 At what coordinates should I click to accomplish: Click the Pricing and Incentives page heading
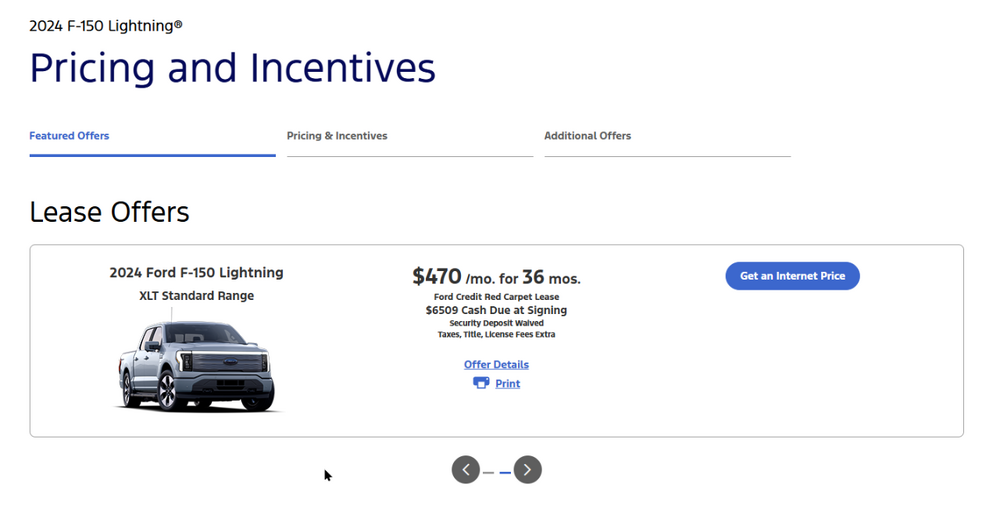(x=232, y=68)
